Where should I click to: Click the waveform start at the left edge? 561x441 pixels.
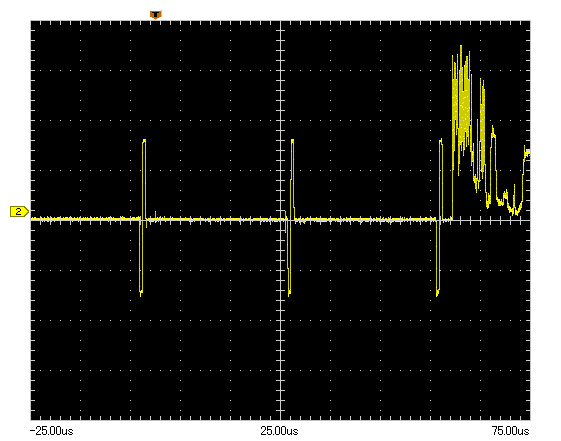coord(33,218)
